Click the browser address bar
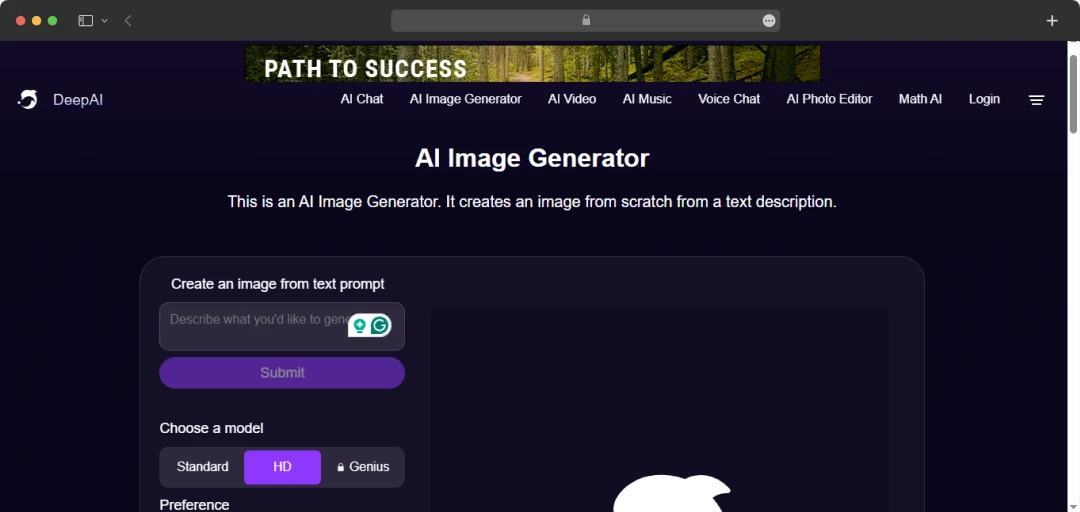 click(585, 21)
